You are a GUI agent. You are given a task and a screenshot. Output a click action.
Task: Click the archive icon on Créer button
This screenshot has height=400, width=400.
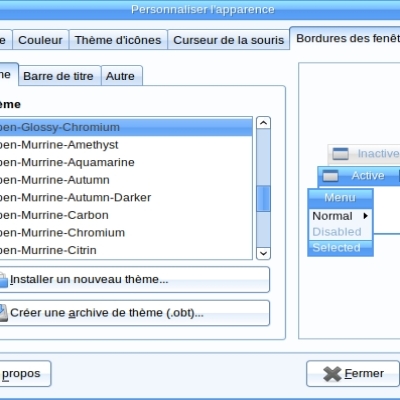click(x=3, y=313)
